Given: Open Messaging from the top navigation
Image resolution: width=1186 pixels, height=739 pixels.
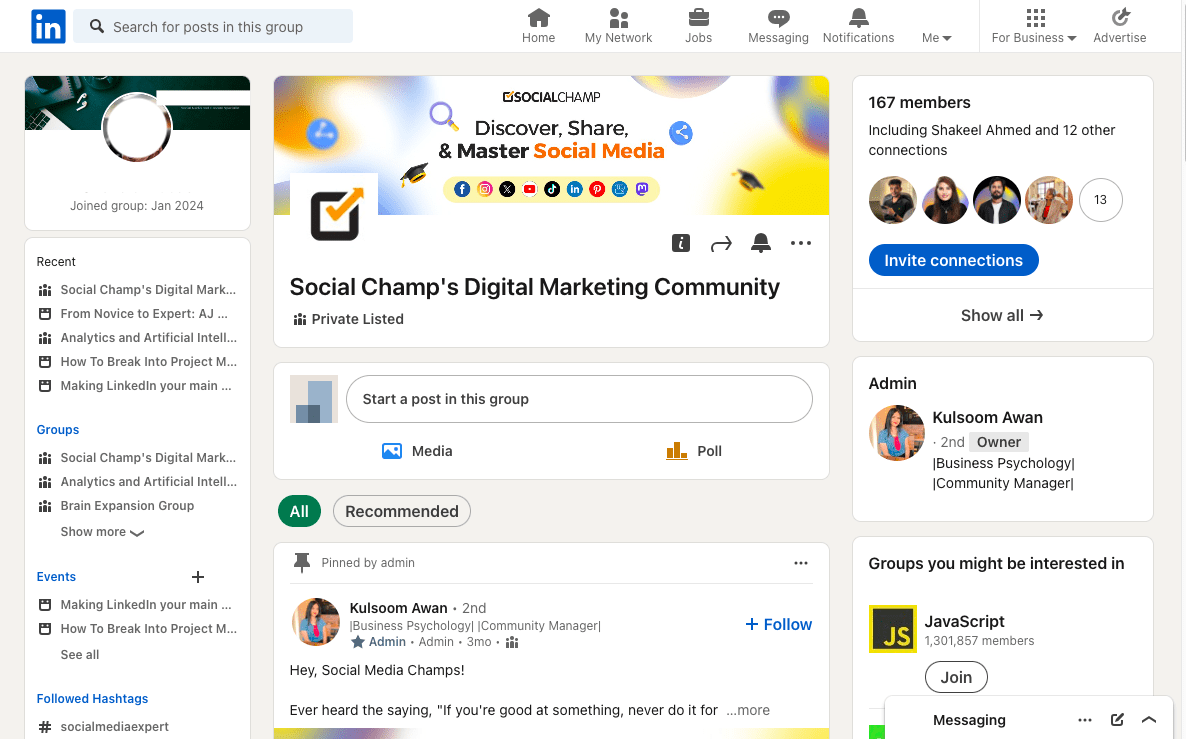Looking at the screenshot, I should pos(777,25).
